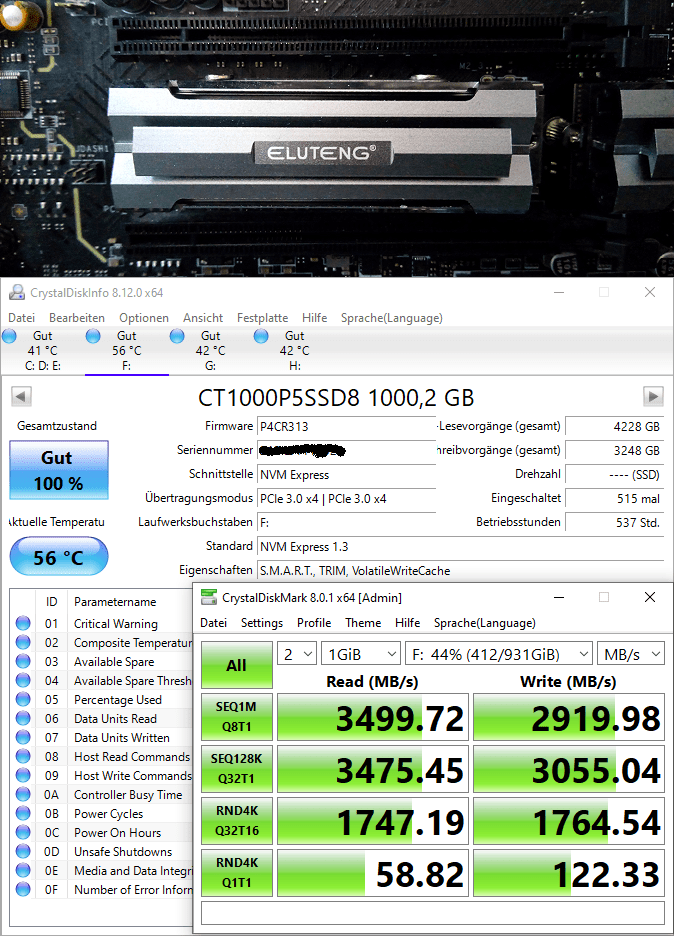
Task: Click status circle for Media and Data Integrity row
Action: (x=23, y=870)
